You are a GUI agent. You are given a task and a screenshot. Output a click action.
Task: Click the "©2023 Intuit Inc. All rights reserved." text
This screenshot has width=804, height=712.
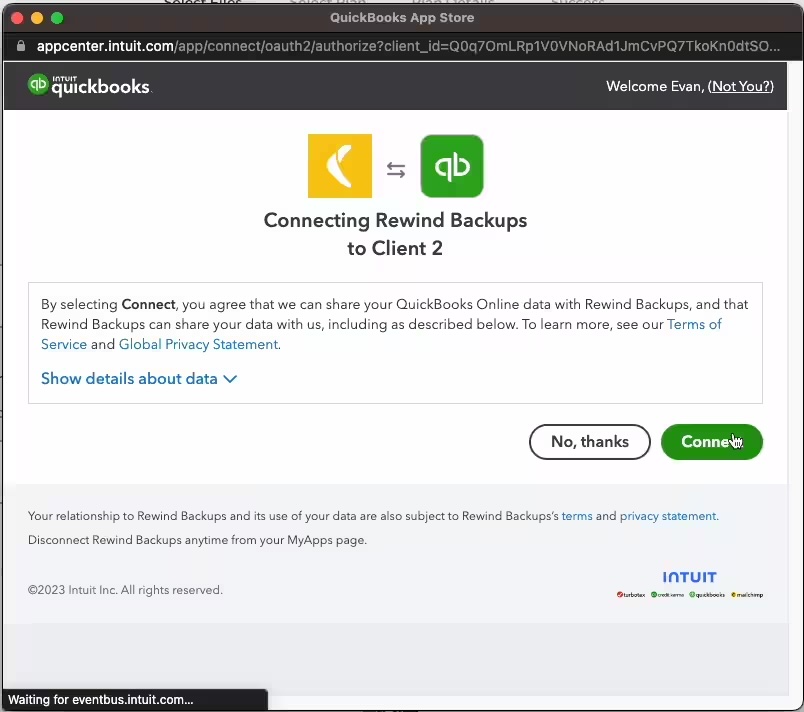(125, 590)
